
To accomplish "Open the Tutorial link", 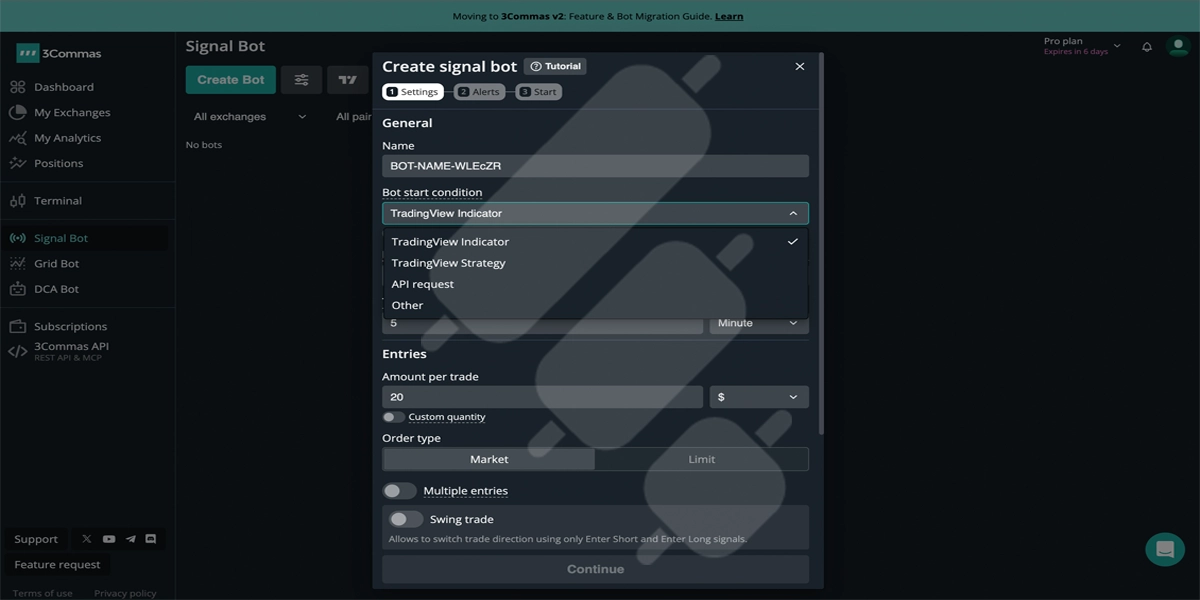I will 555,66.
